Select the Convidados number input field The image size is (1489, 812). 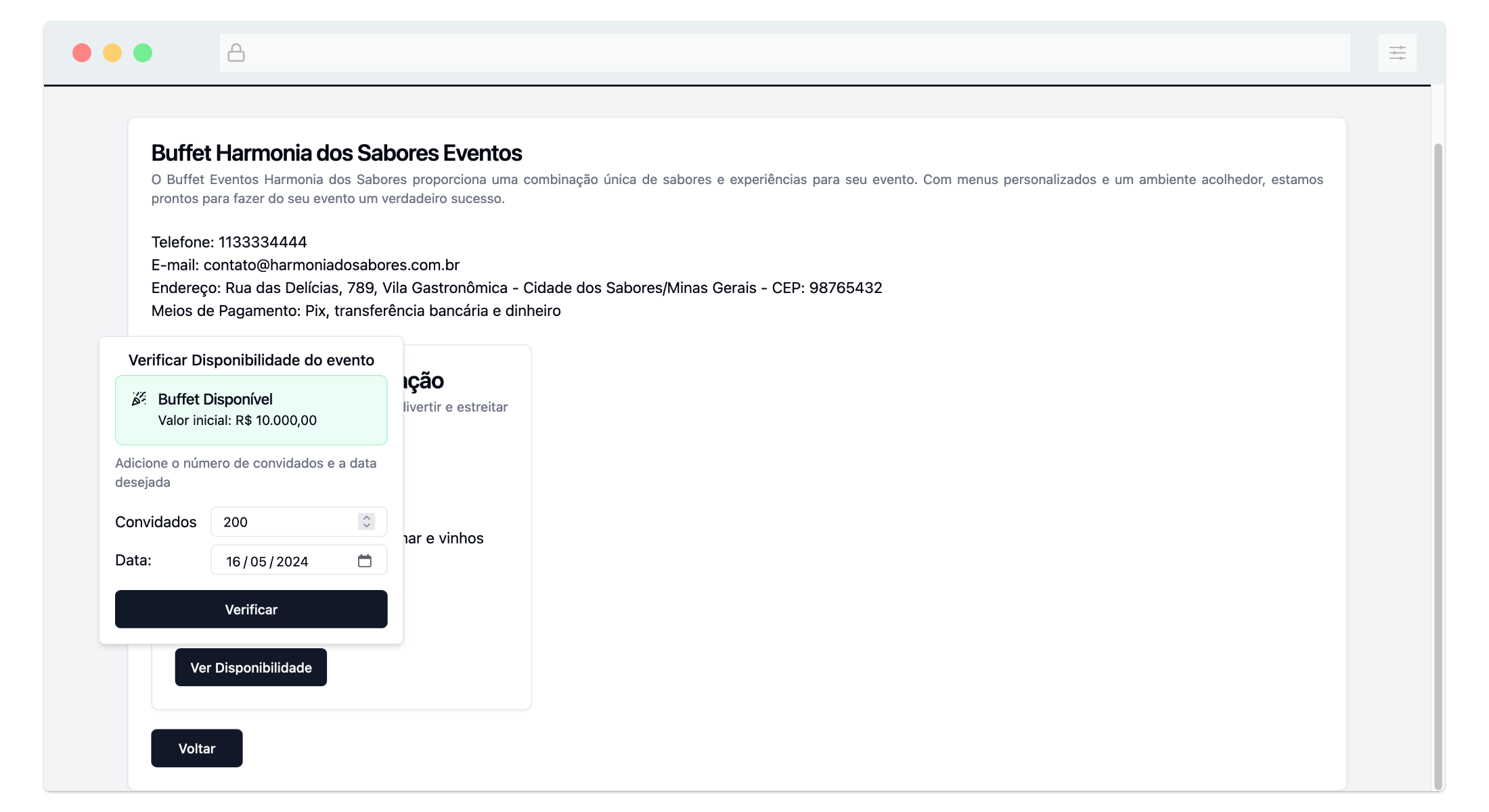(x=290, y=521)
